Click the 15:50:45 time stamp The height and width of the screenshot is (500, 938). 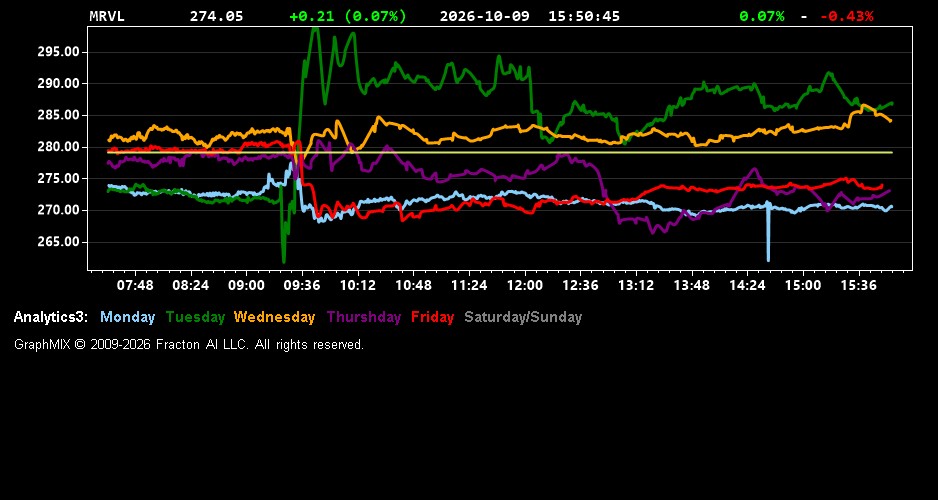coord(584,16)
